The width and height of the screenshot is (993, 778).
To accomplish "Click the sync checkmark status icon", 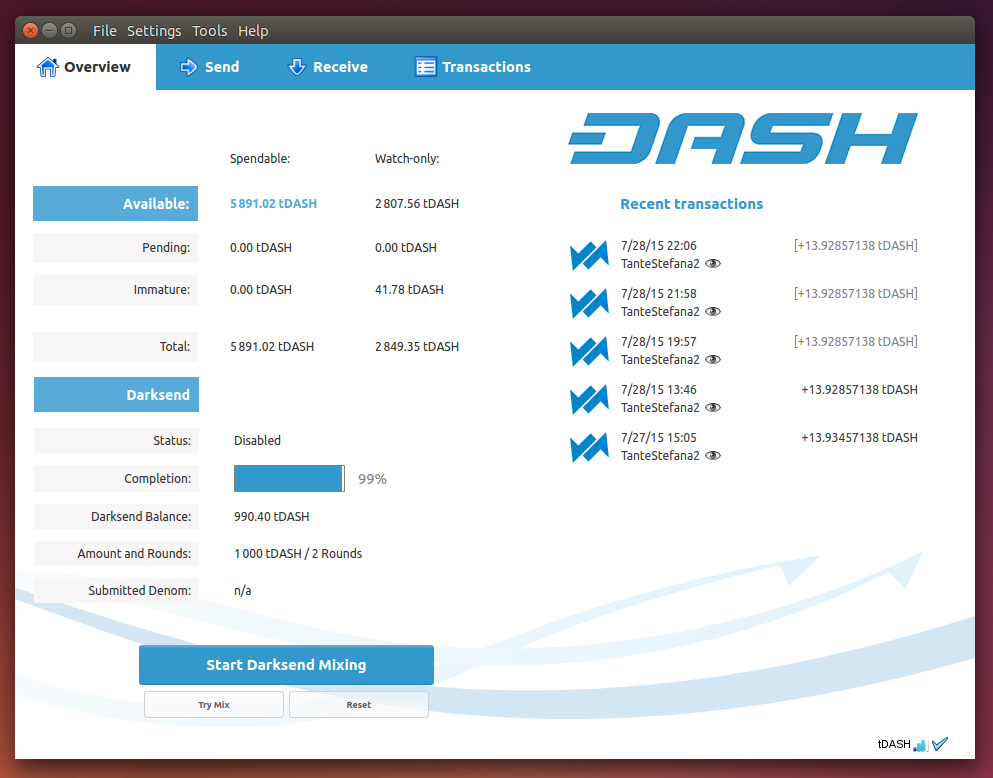I will tap(940, 744).
